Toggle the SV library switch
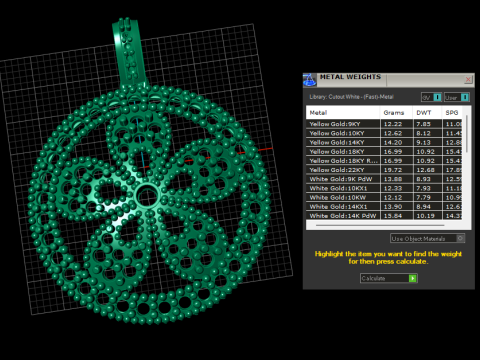 click(x=431, y=97)
